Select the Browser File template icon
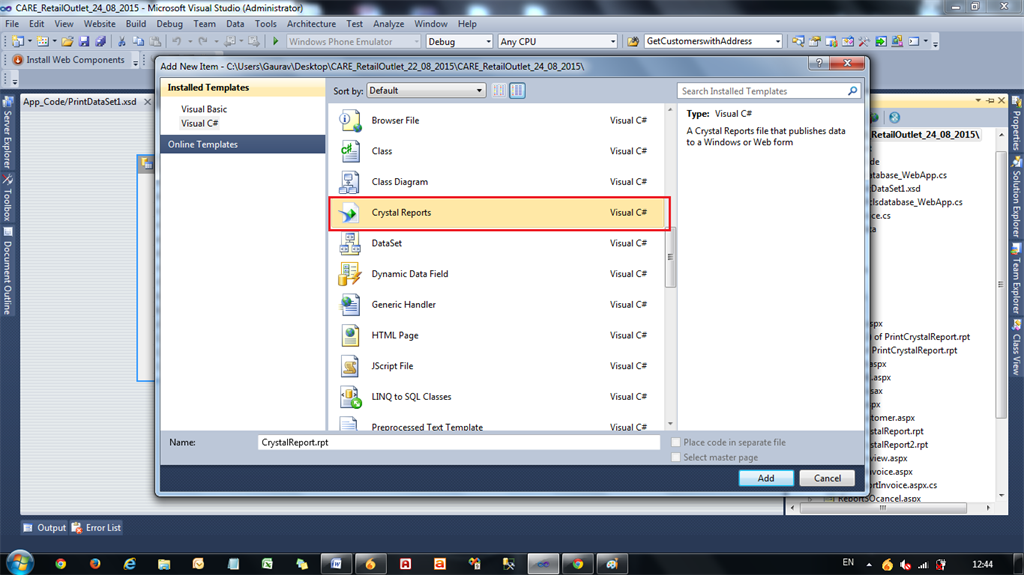1024x575 pixels. pyautogui.click(x=349, y=121)
